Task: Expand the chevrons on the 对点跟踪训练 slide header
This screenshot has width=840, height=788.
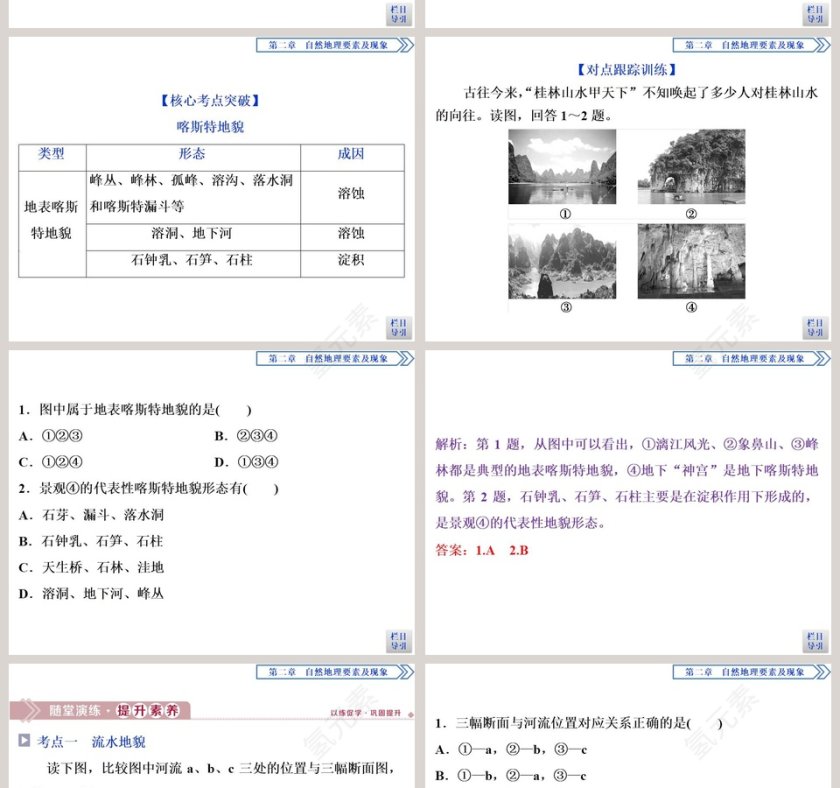Action: tap(821, 43)
